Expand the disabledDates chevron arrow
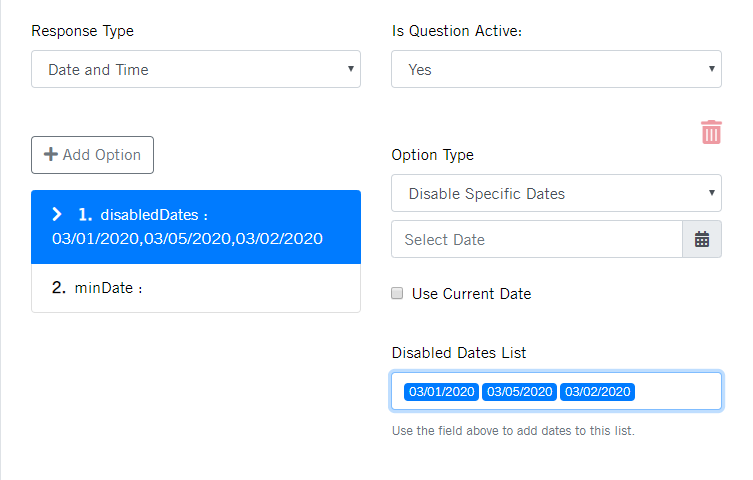This screenshot has height=480, width=753. pos(57,214)
